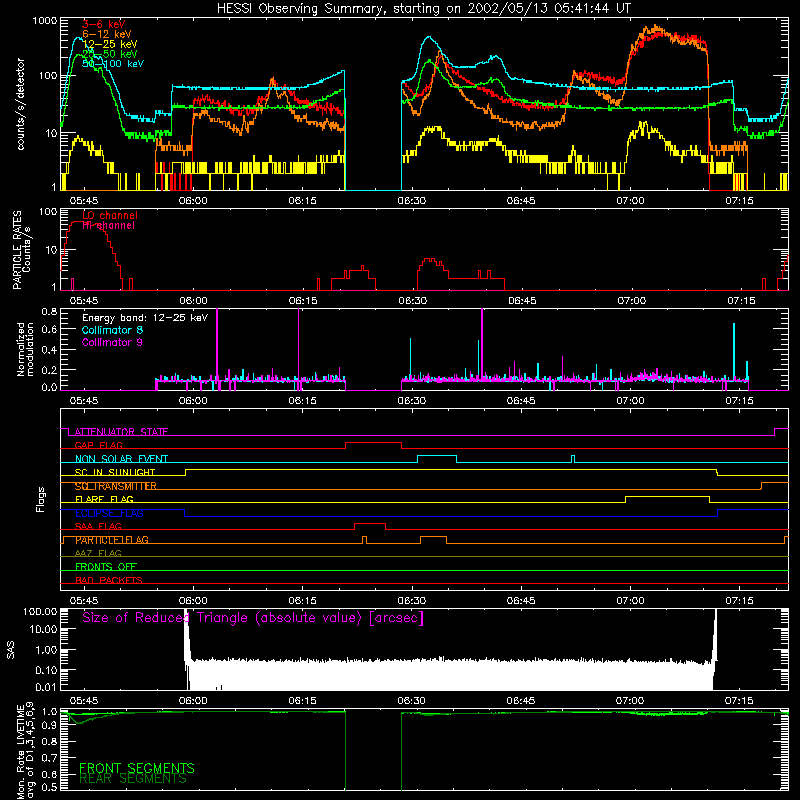Click the SAA_FLAG label
800x800 pixels.
click(x=98, y=526)
